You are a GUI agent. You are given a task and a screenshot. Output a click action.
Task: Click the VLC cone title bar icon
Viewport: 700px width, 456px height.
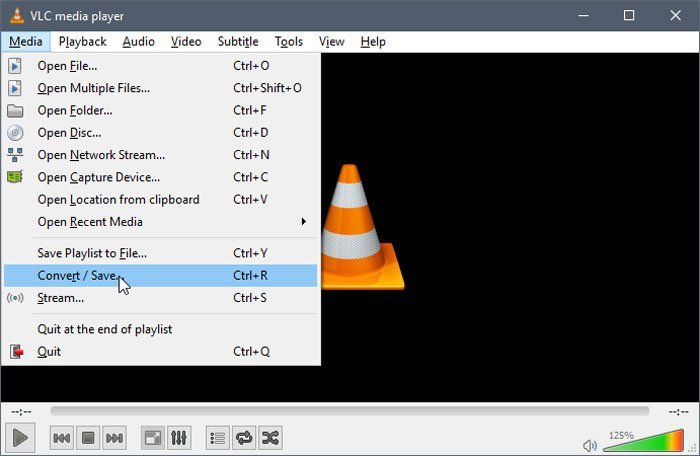pyautogui.click(x=17, y=15)
